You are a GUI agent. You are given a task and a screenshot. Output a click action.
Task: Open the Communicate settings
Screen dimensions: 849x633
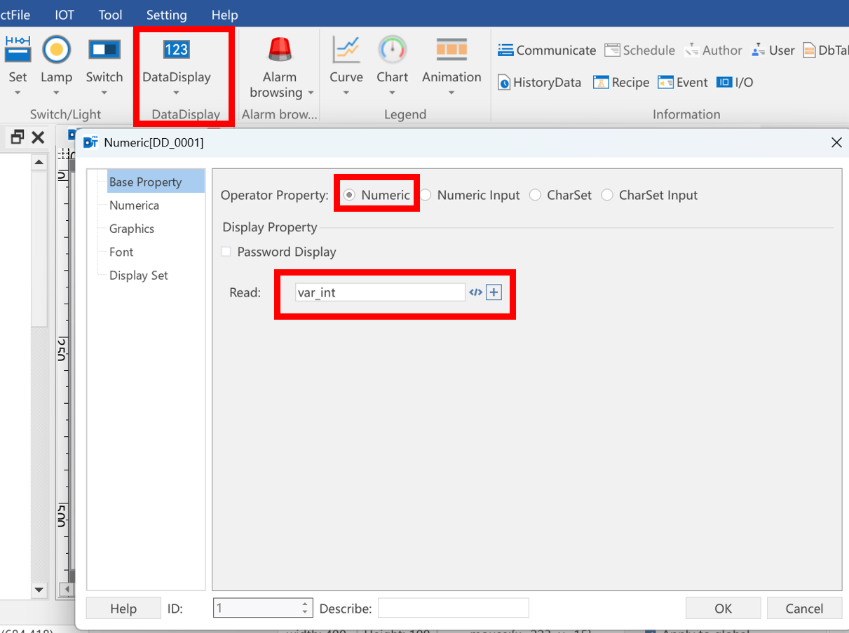tap(547, 50)
